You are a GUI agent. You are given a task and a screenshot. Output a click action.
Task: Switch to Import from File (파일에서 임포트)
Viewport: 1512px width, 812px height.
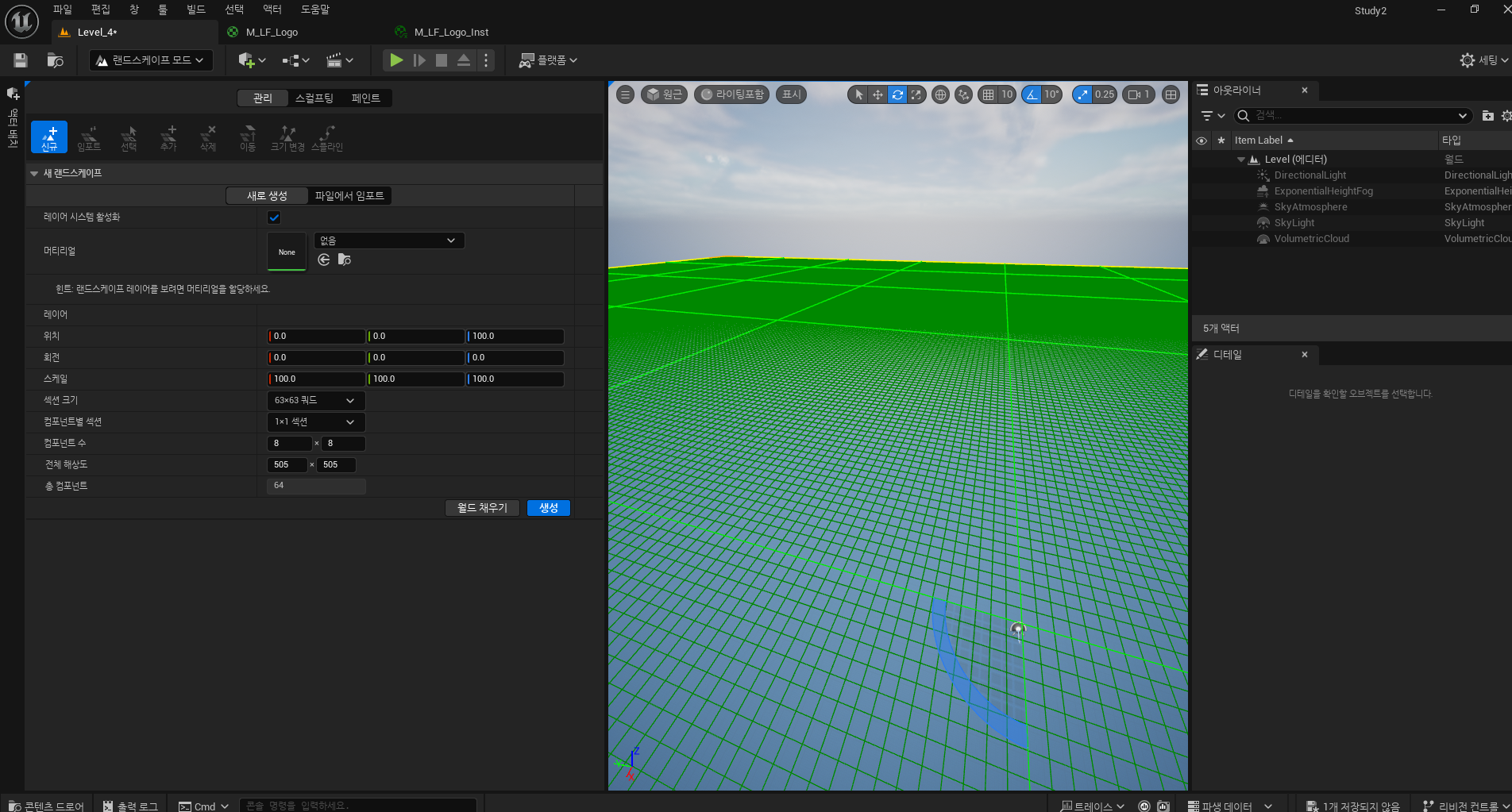349,196
